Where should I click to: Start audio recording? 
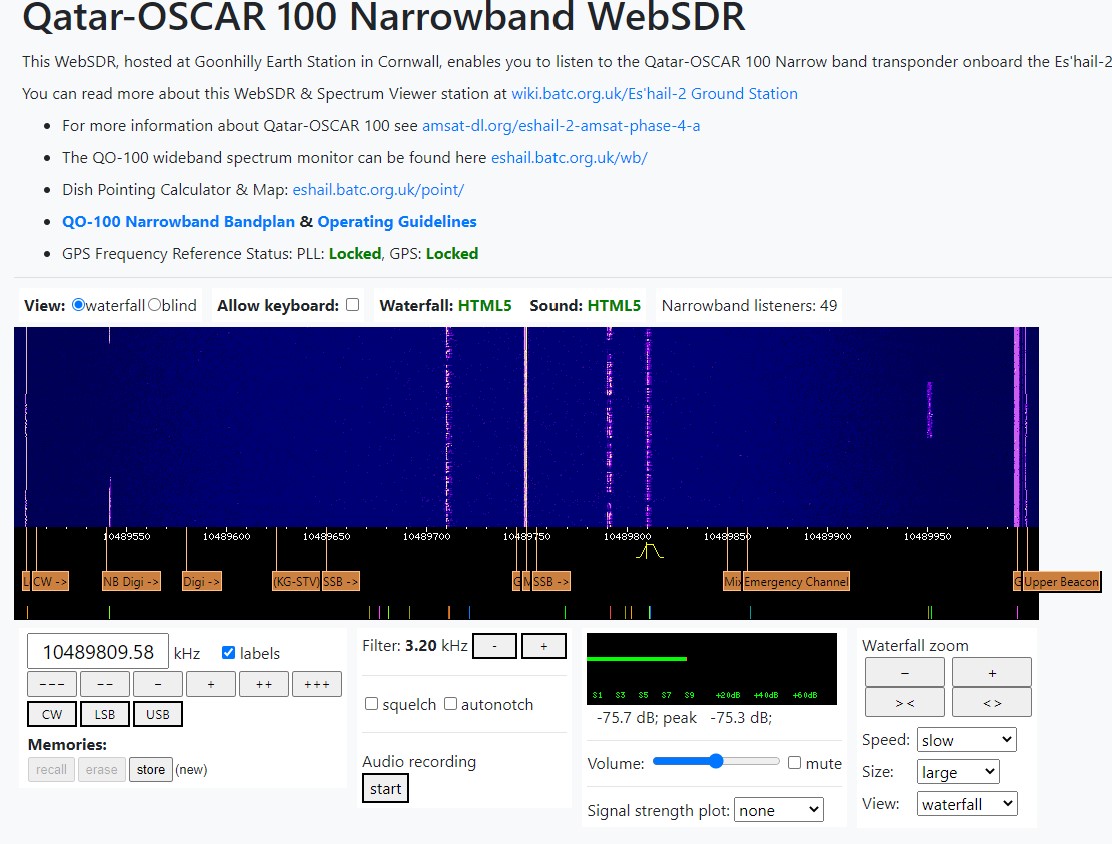(385, 789)
